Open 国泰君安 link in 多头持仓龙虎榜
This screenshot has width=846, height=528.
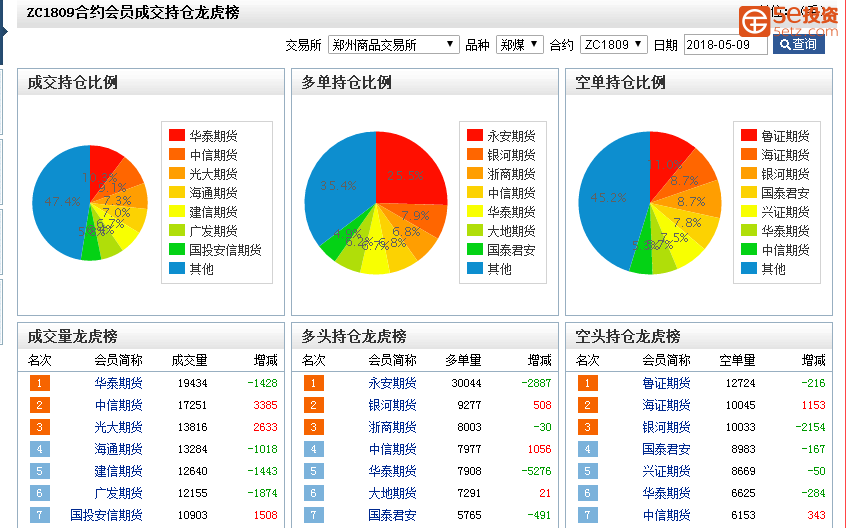point(392,515)
